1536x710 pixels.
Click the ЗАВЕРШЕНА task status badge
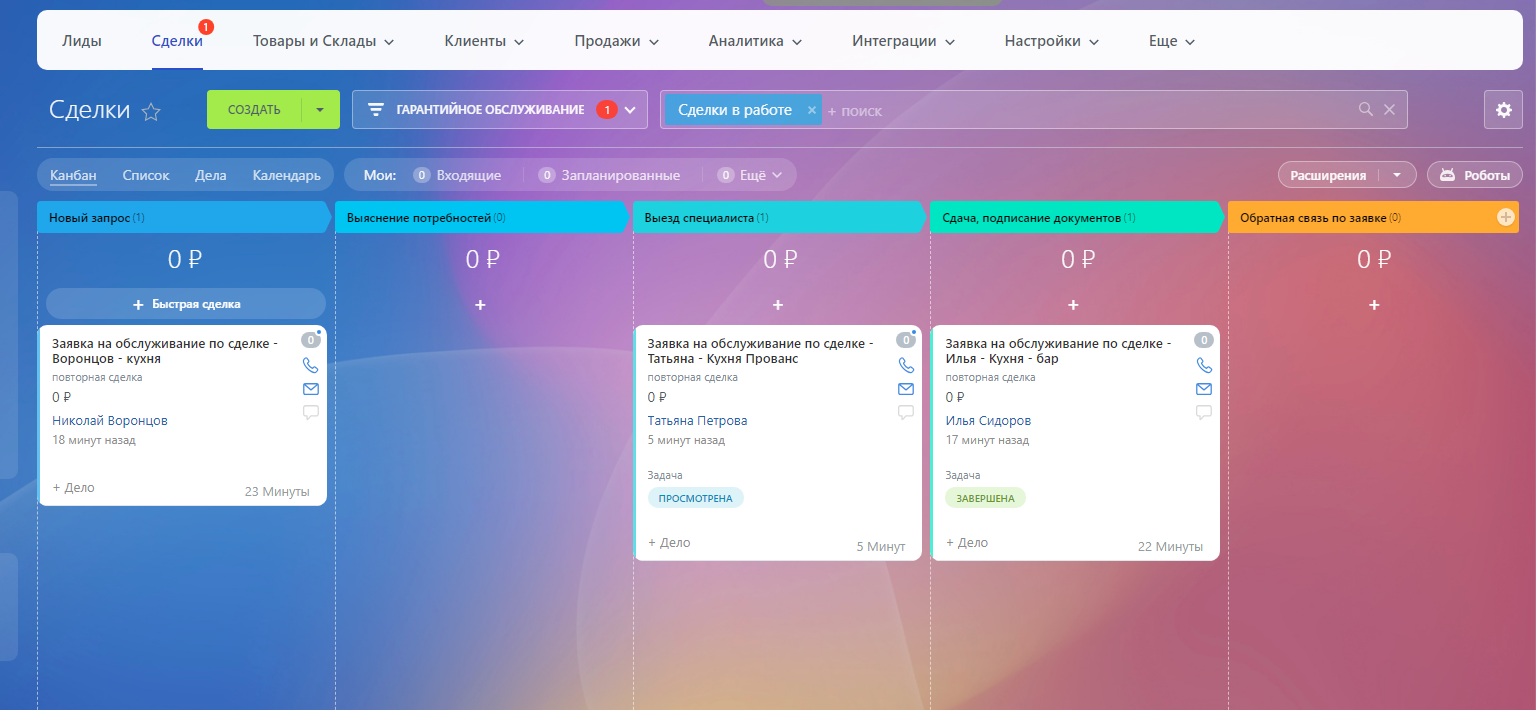point(985,498)
